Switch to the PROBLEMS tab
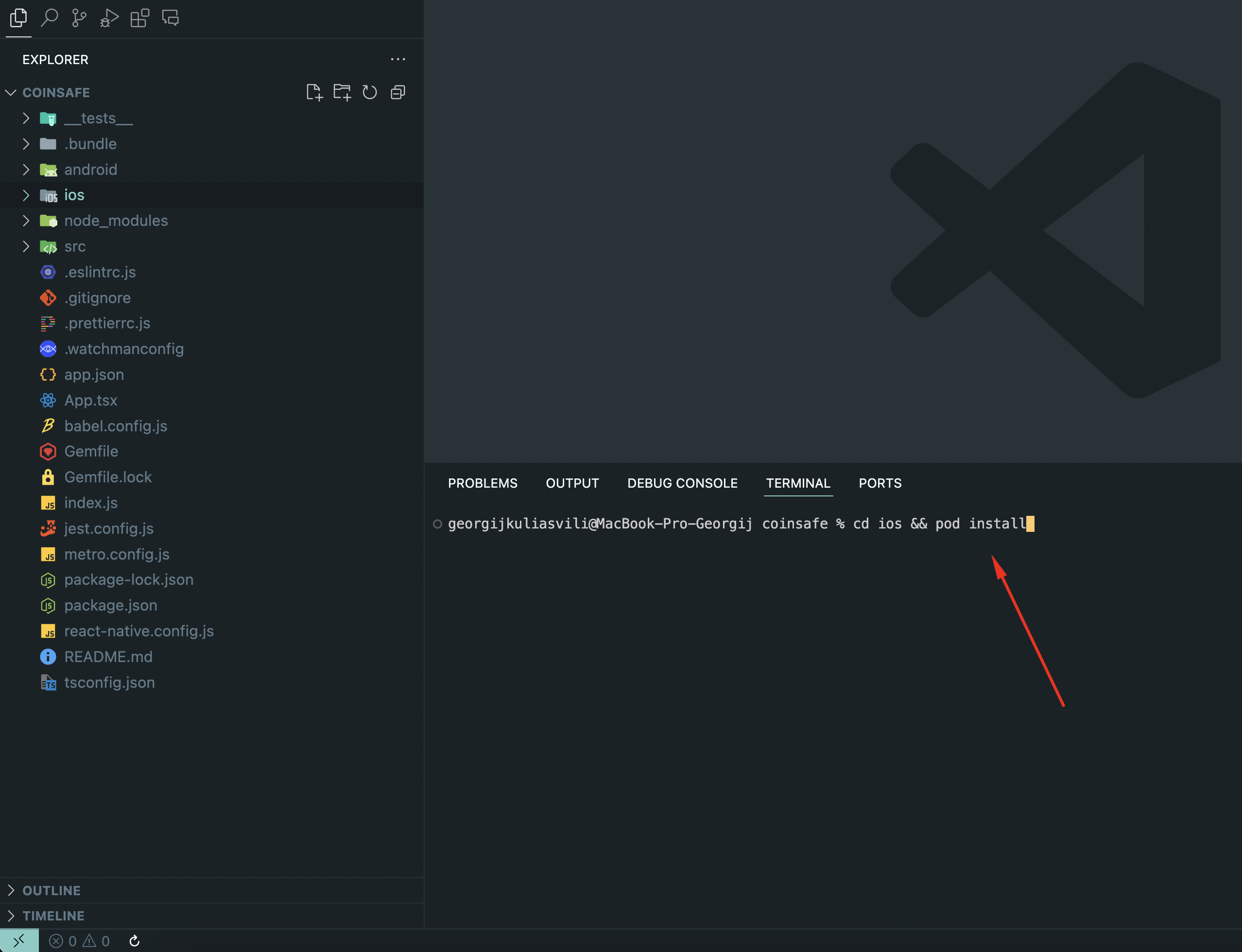The width and height of the screenshot is (1242, 952). (483, 483)
